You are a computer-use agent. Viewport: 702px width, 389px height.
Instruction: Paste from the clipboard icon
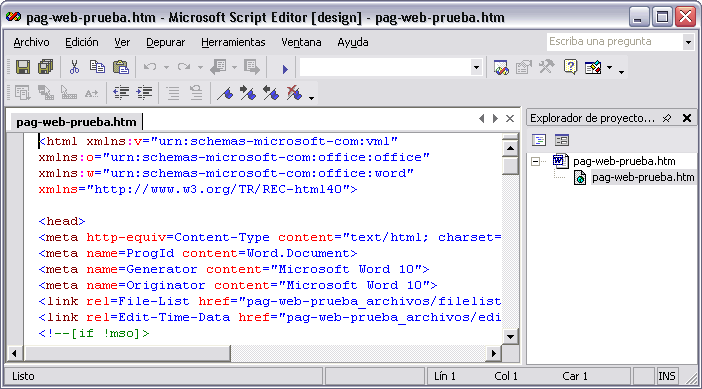(x=120, y=67)
